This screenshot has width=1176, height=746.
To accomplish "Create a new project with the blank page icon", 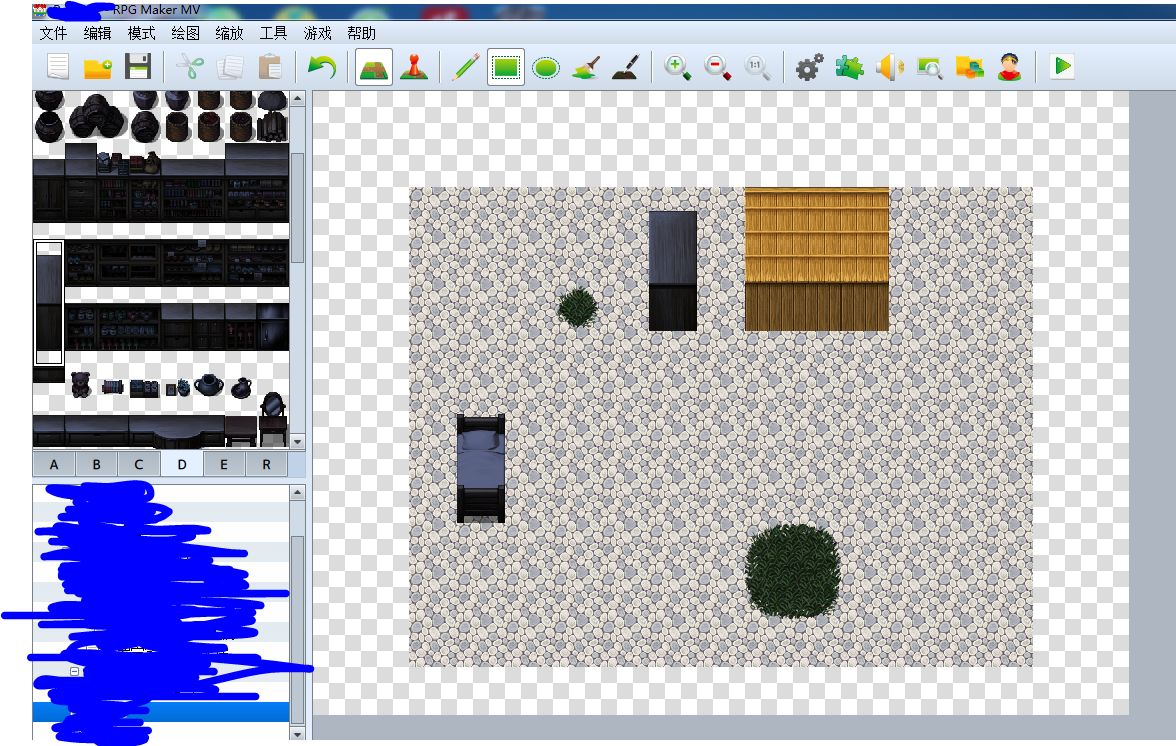I will pos(58,67).
